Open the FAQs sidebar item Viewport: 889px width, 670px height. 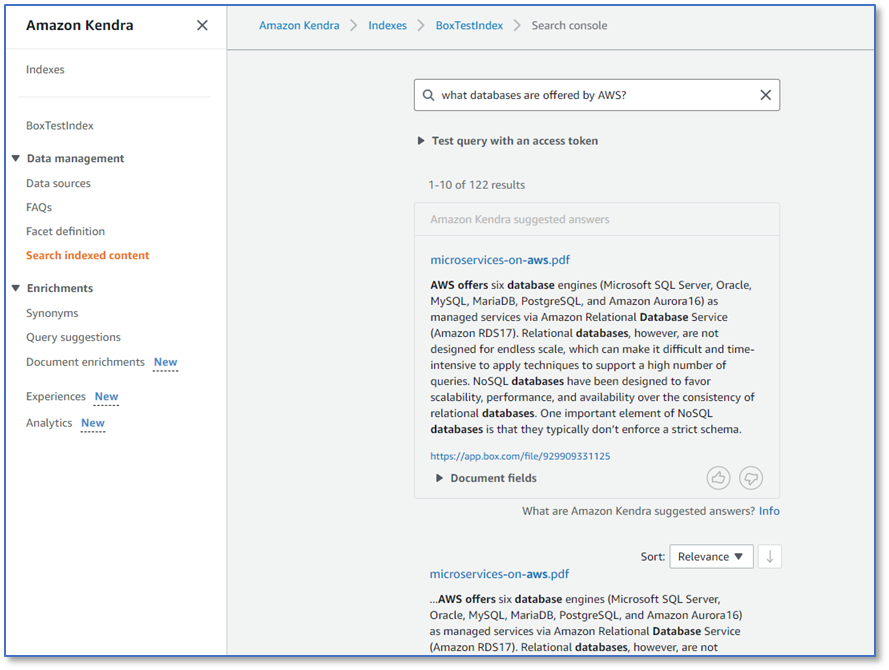39,207
